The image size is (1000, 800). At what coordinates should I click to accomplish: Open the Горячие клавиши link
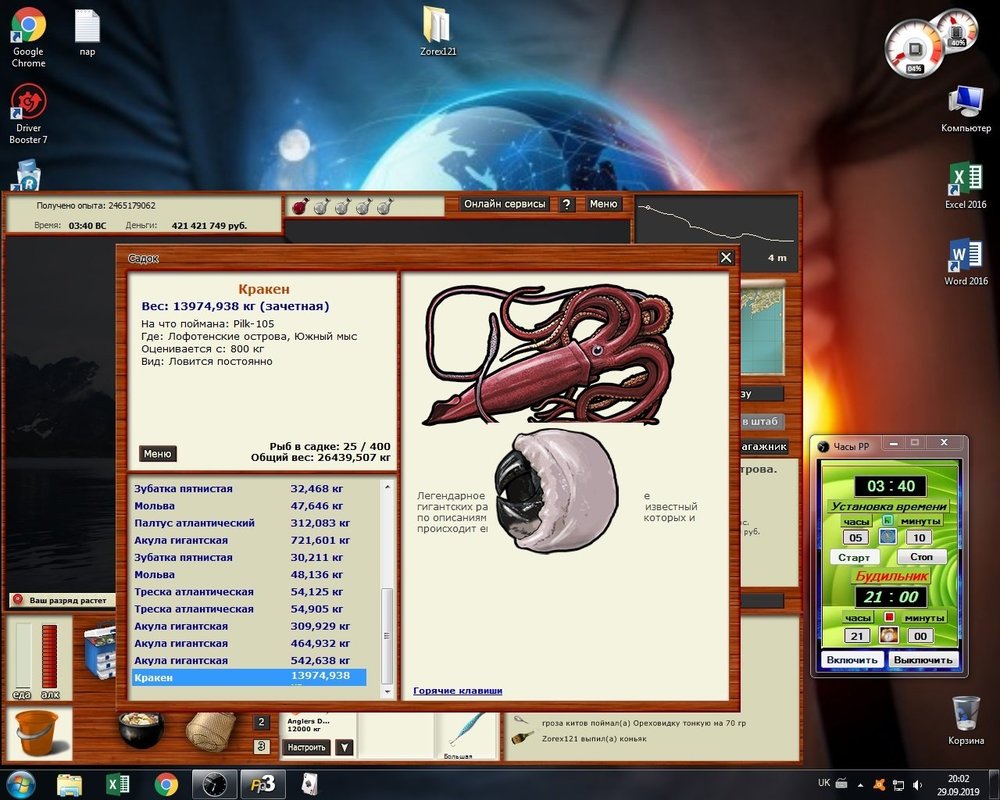[457, 691]
